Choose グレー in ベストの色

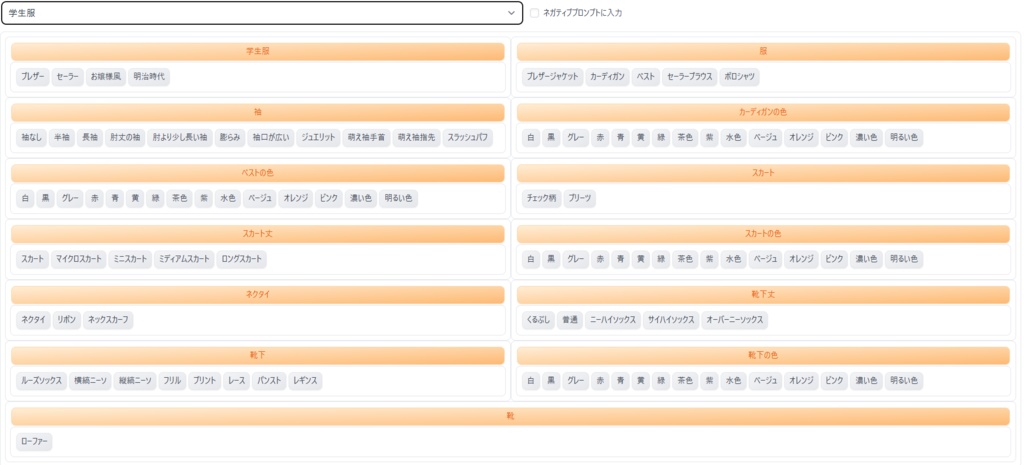coord(70,199)
